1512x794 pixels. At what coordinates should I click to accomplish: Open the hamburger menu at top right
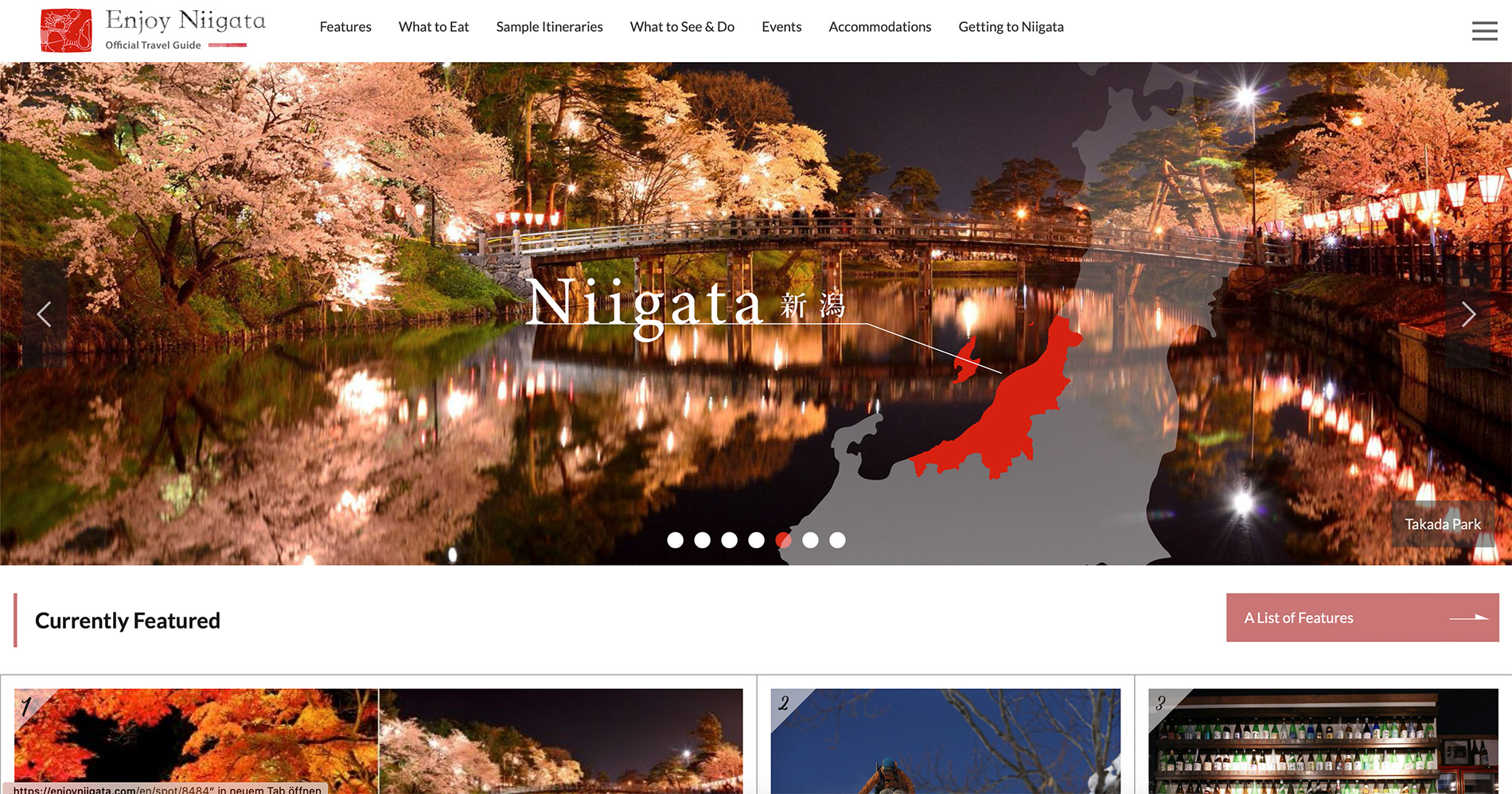(1483, 30)
